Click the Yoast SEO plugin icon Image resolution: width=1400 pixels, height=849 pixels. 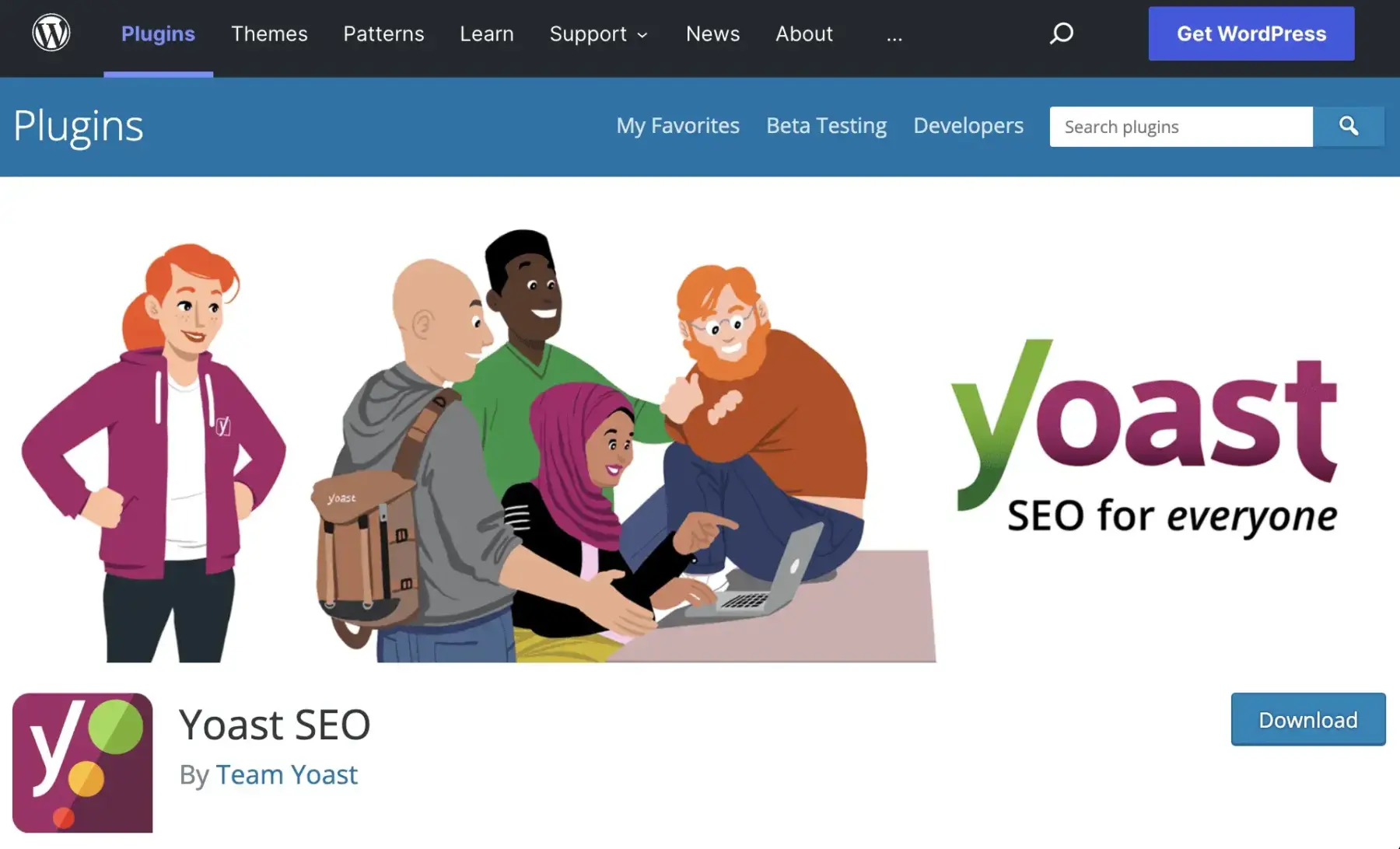[x=82, y=763]
